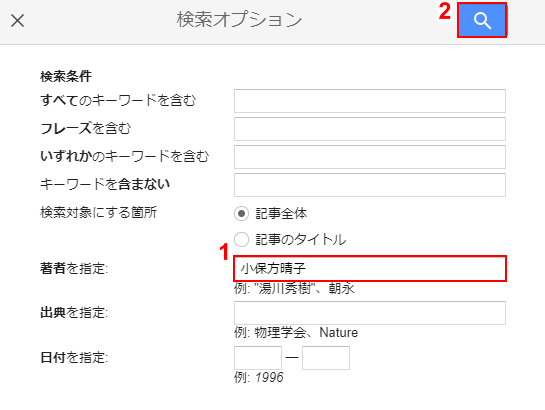Click the author field containing 小保方晴子
This screenshot has height=410, width=545.
point(370,269)
